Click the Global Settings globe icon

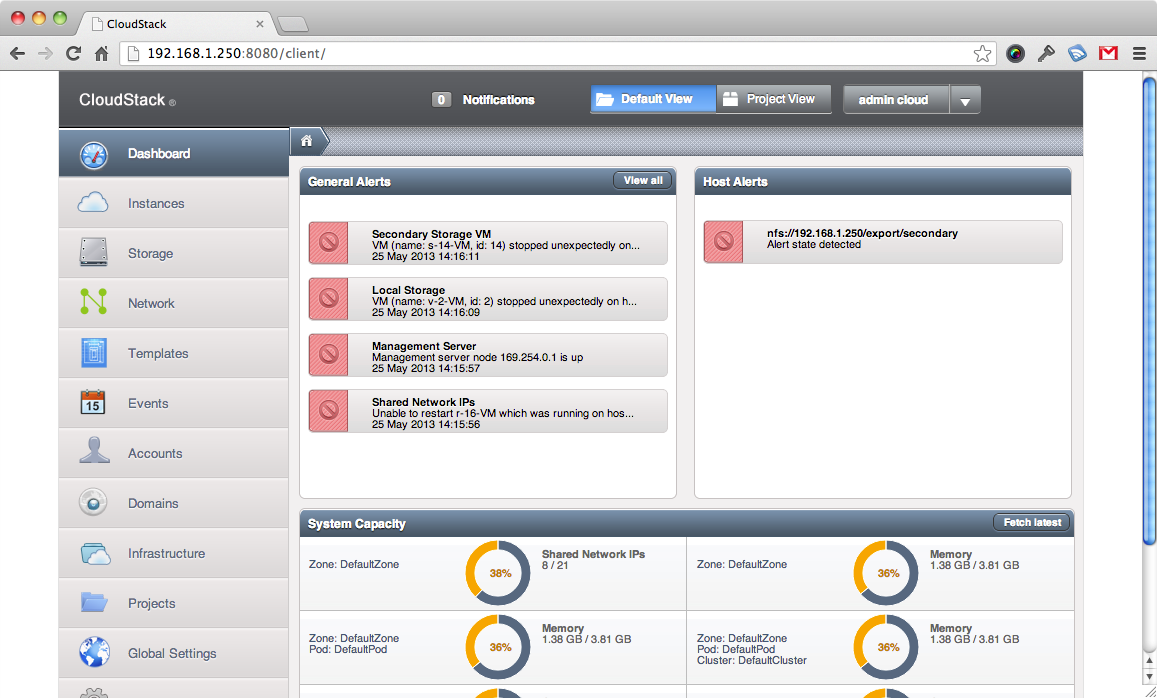[94, 652]
